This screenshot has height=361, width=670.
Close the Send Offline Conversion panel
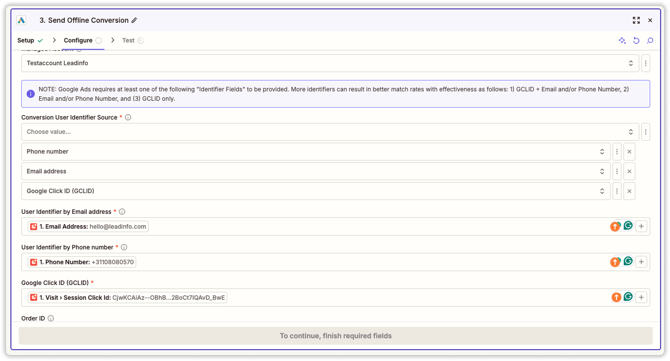coord(650,20)
